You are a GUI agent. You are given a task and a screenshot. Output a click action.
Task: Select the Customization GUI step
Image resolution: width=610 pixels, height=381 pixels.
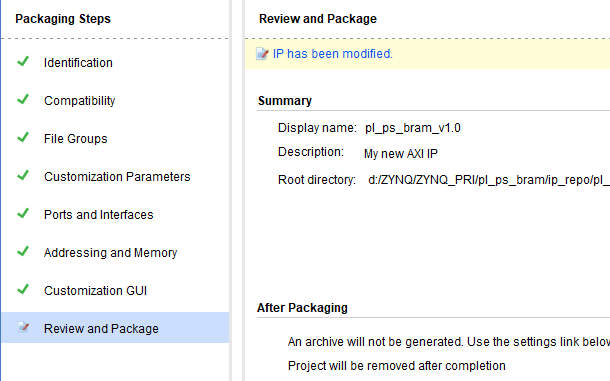click(x=95, y=291)
